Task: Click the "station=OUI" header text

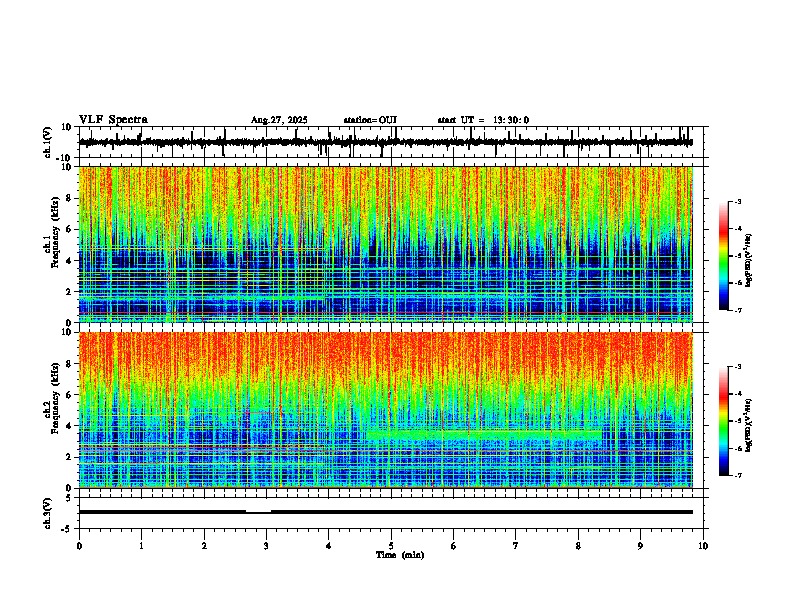Action: tap(370, 120)
